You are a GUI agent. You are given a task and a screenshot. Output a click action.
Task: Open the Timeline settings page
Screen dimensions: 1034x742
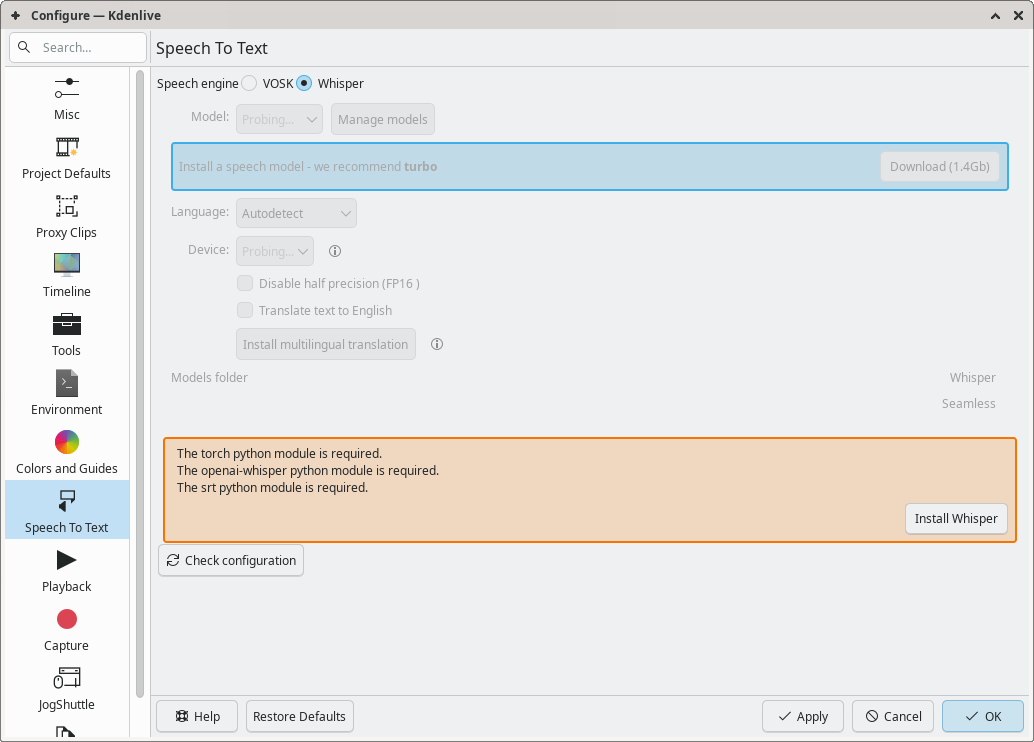pos(67,276)
